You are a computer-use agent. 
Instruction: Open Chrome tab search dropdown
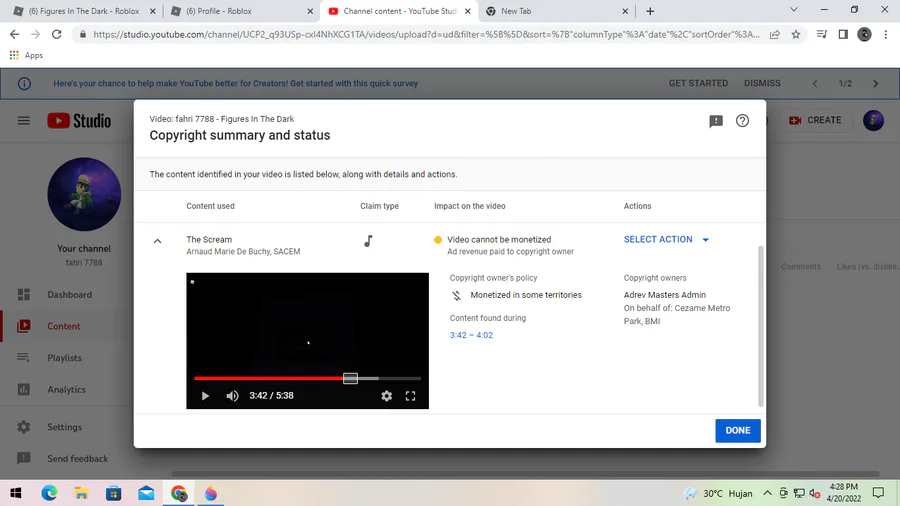click(x=793, y=10)
